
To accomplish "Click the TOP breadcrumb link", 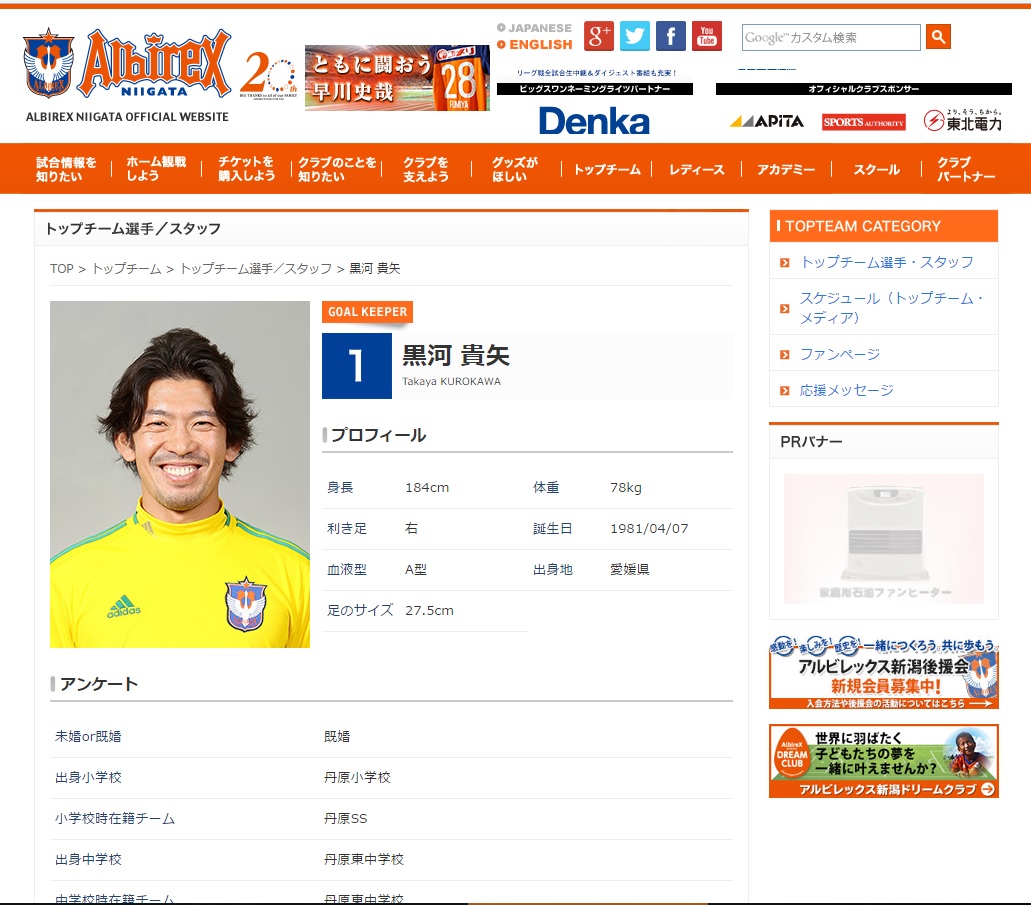I will (62, 269).
